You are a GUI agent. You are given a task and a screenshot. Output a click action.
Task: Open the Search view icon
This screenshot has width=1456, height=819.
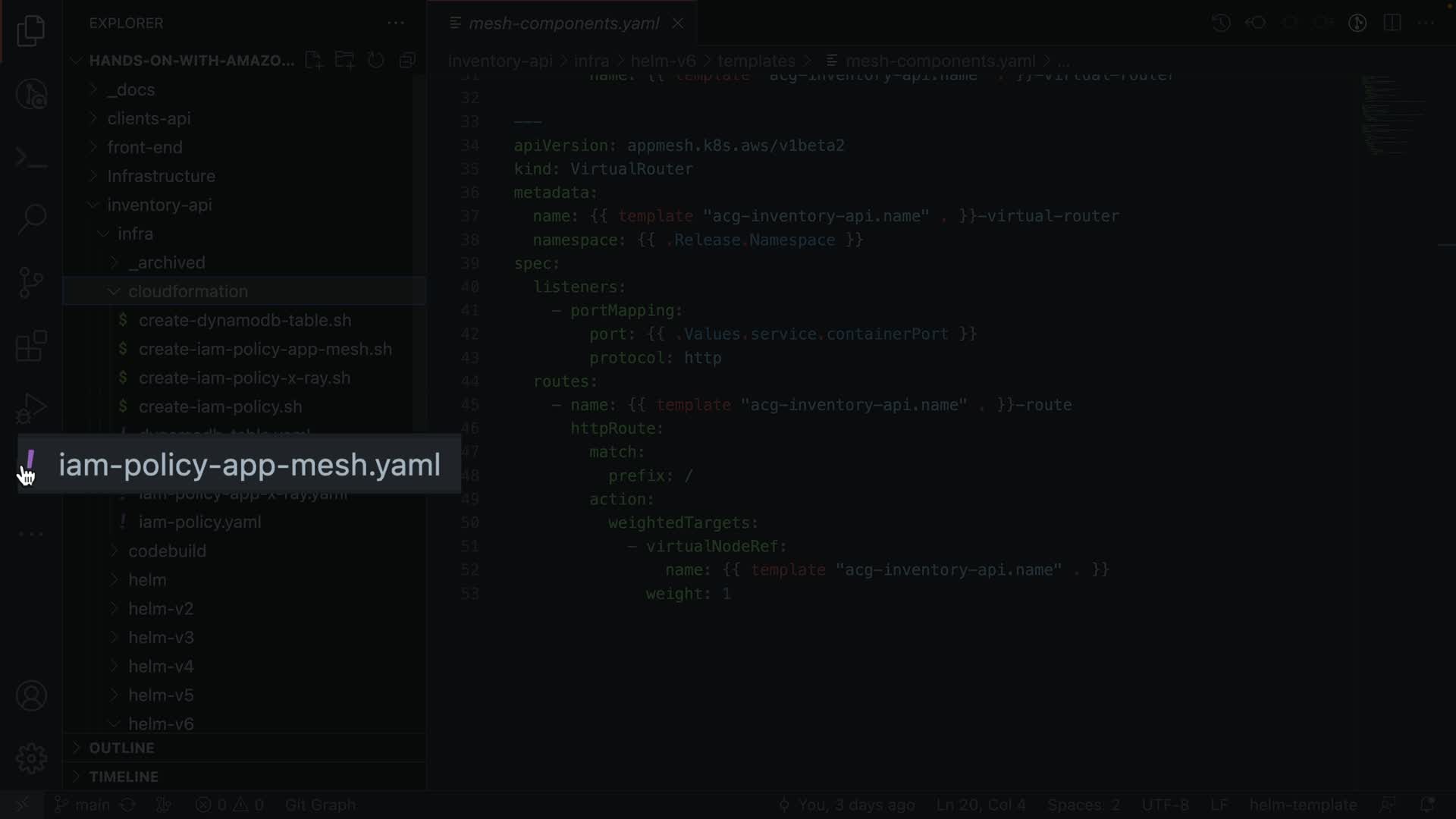click(x=31, y=219)
